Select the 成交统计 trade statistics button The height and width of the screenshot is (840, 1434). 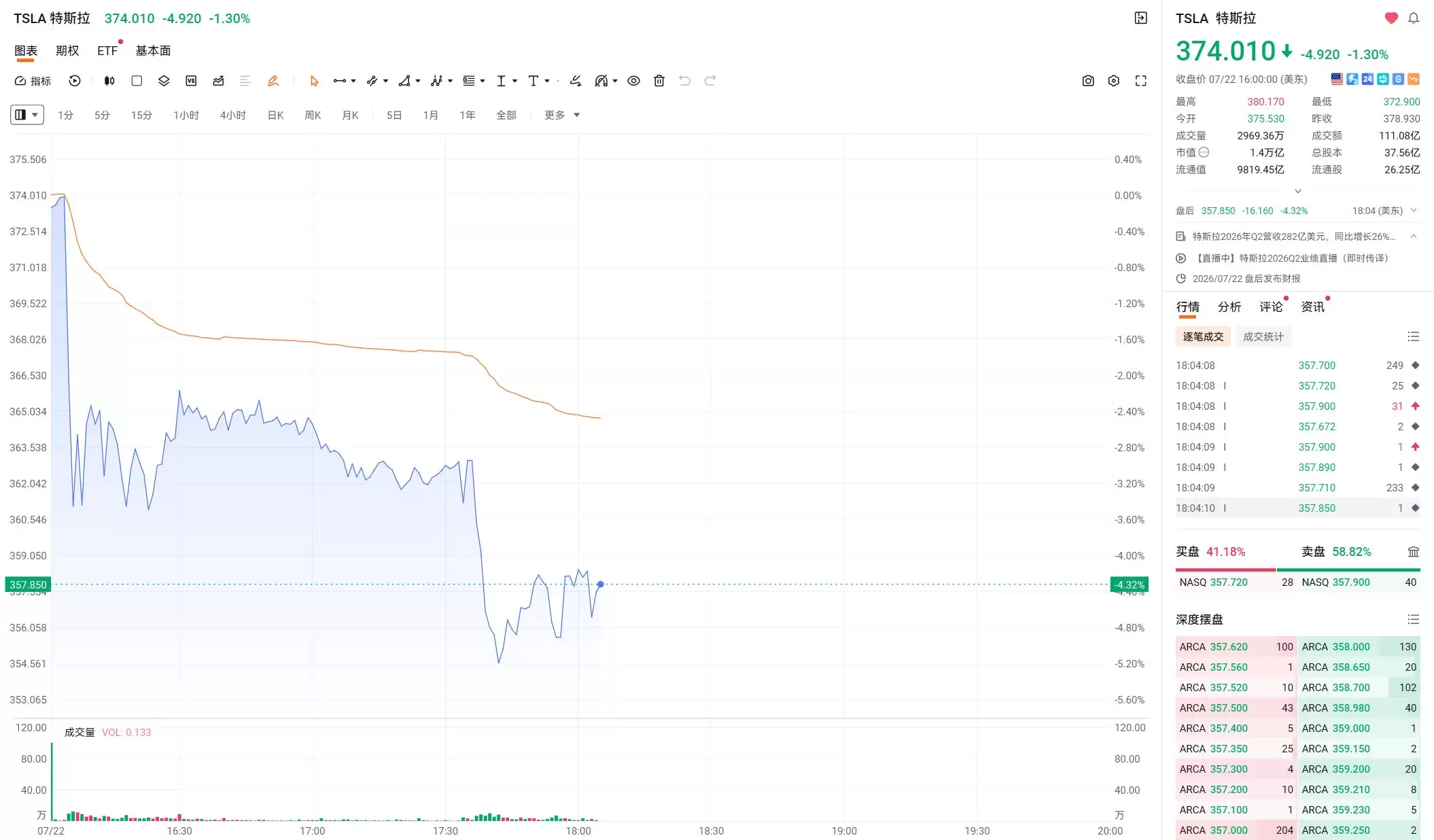1263,337
